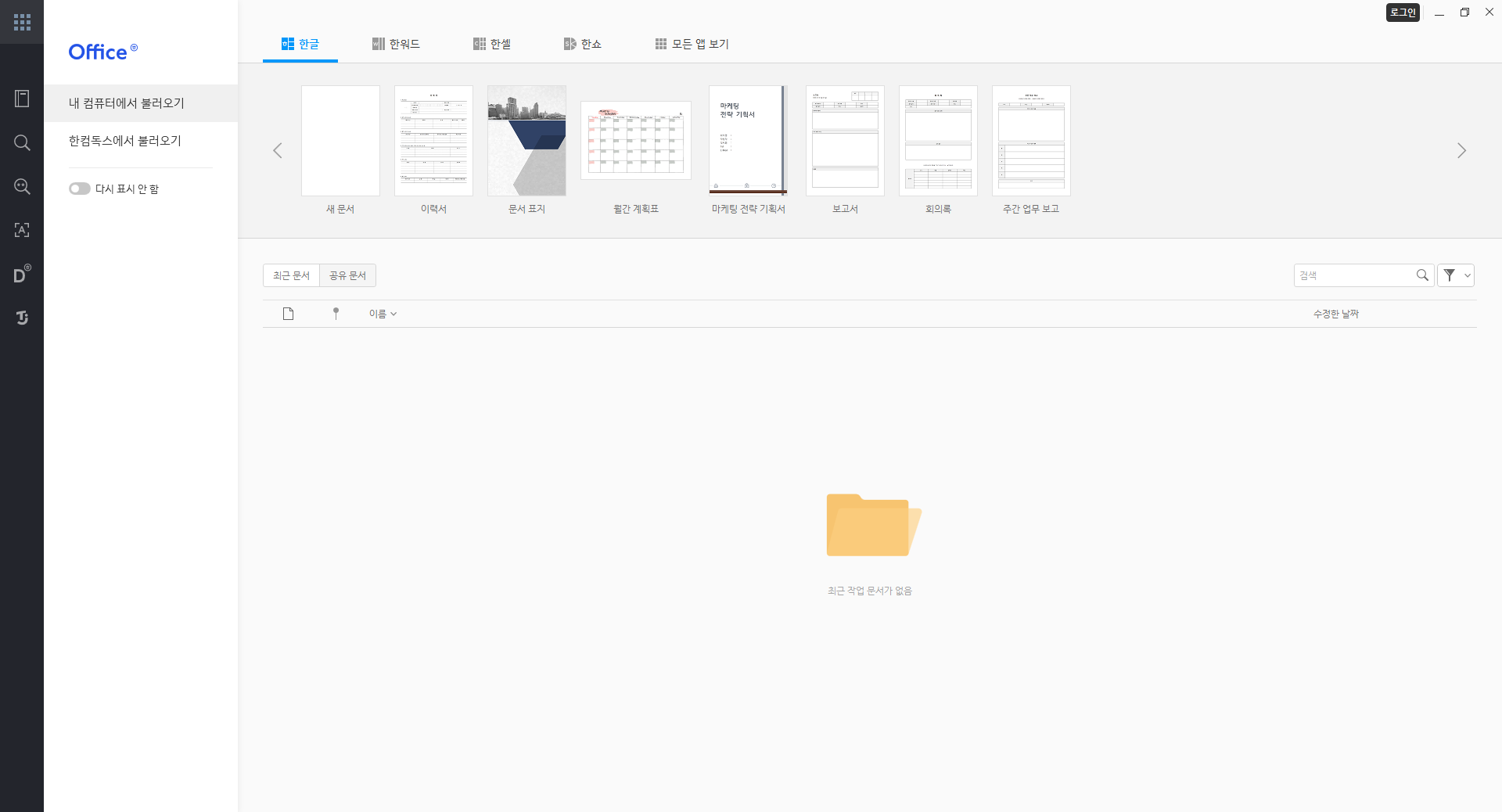Open the '주간 업무 보고' template

click(1031, 141)
